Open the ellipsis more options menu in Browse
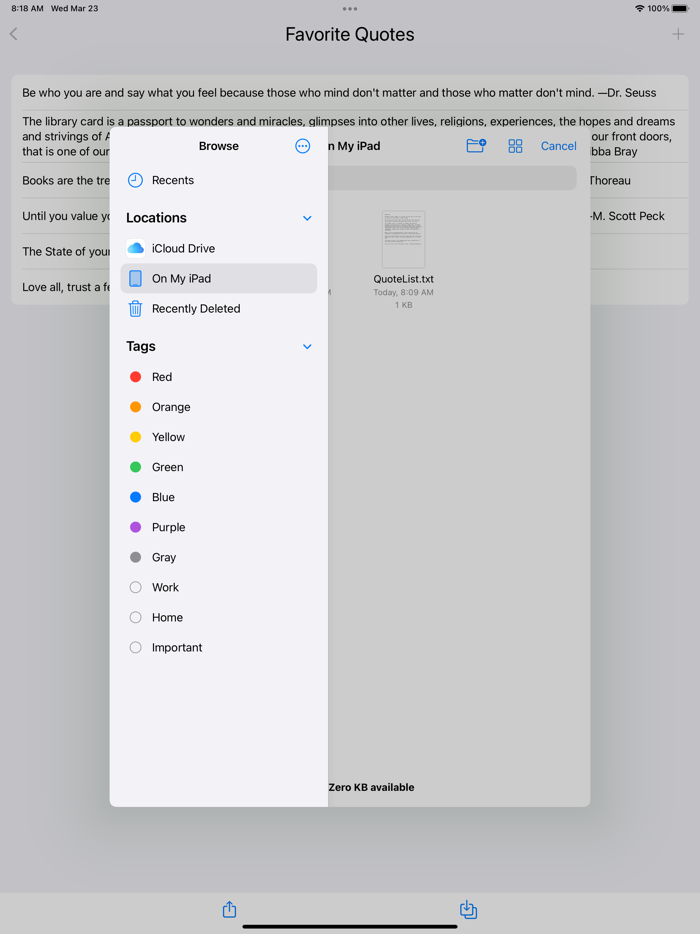 (x=302, y=146)
